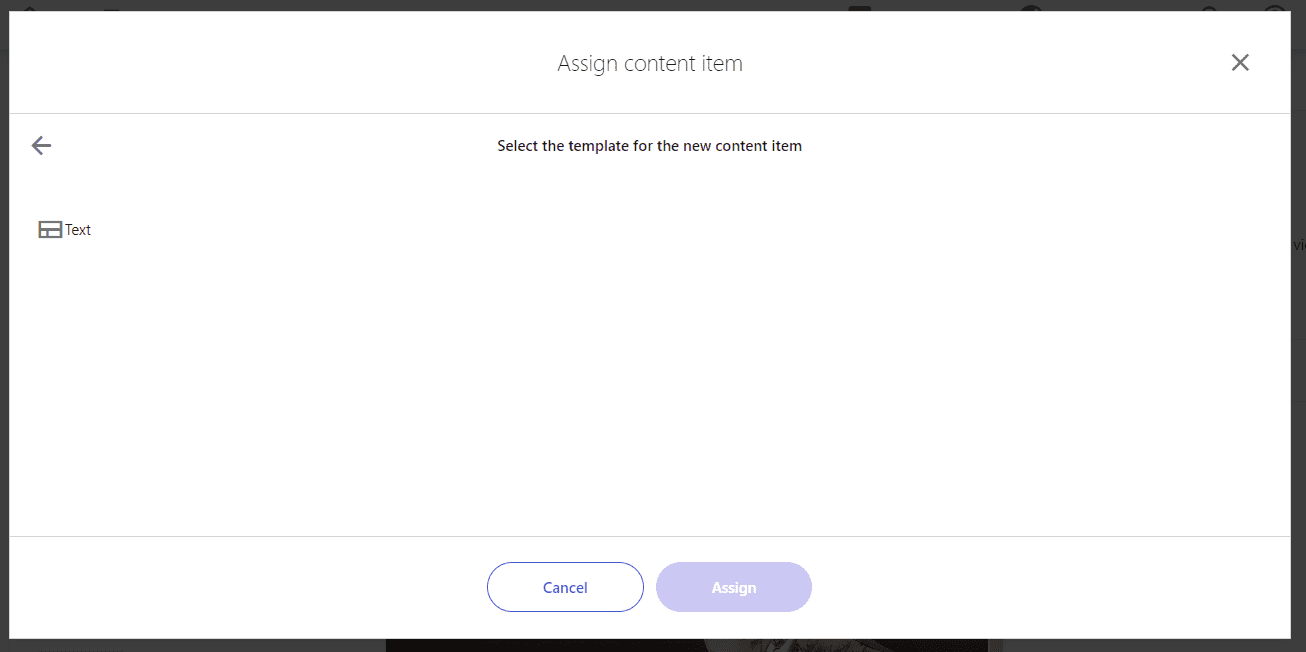Image resolution: width=1306 pixels, height=652 pixels.
Task: Click the Assign content item title
Action: pyautogui.click(x=650, y=64)
